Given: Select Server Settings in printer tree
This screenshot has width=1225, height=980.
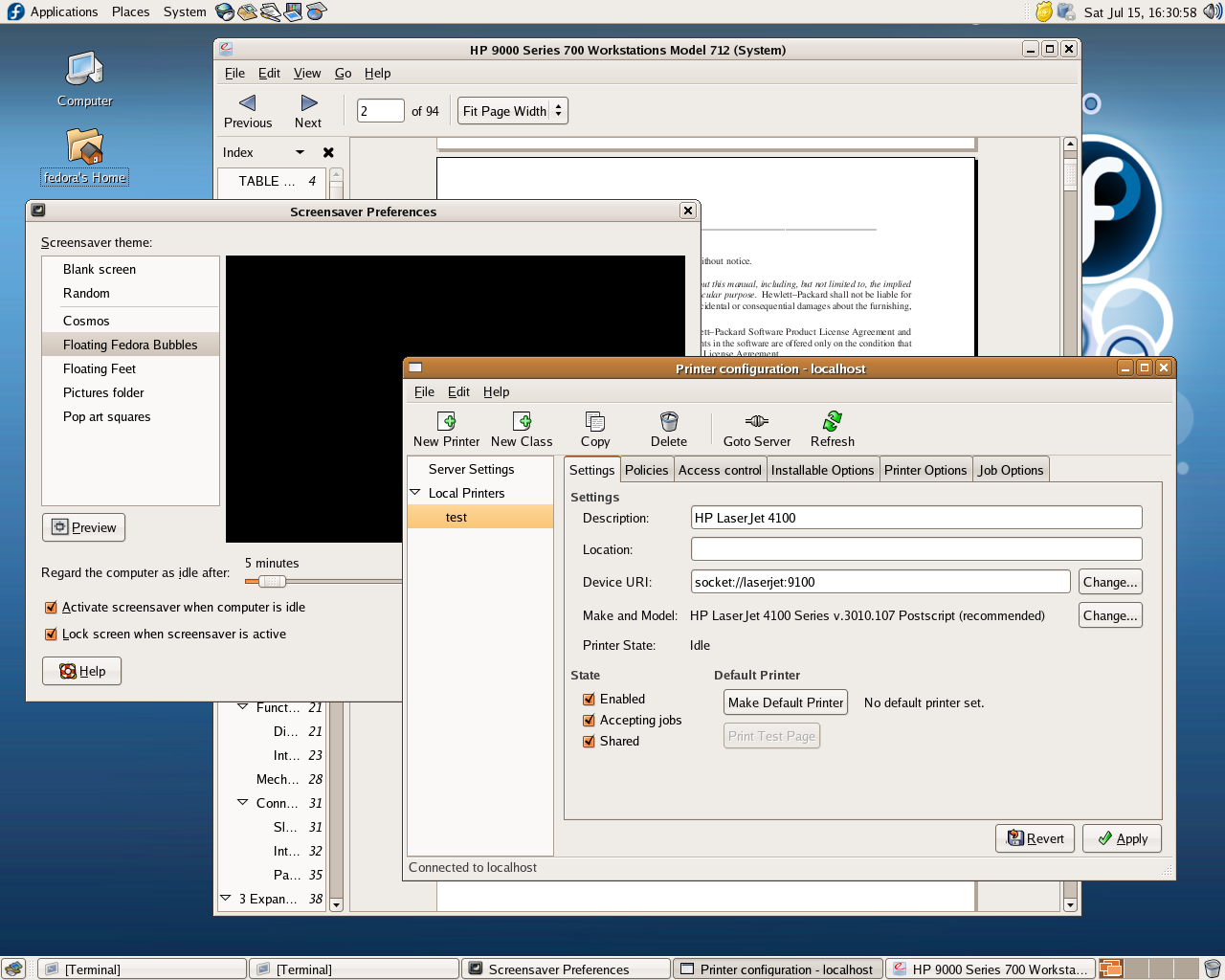Looking at the screenshot, I should 480,469.
